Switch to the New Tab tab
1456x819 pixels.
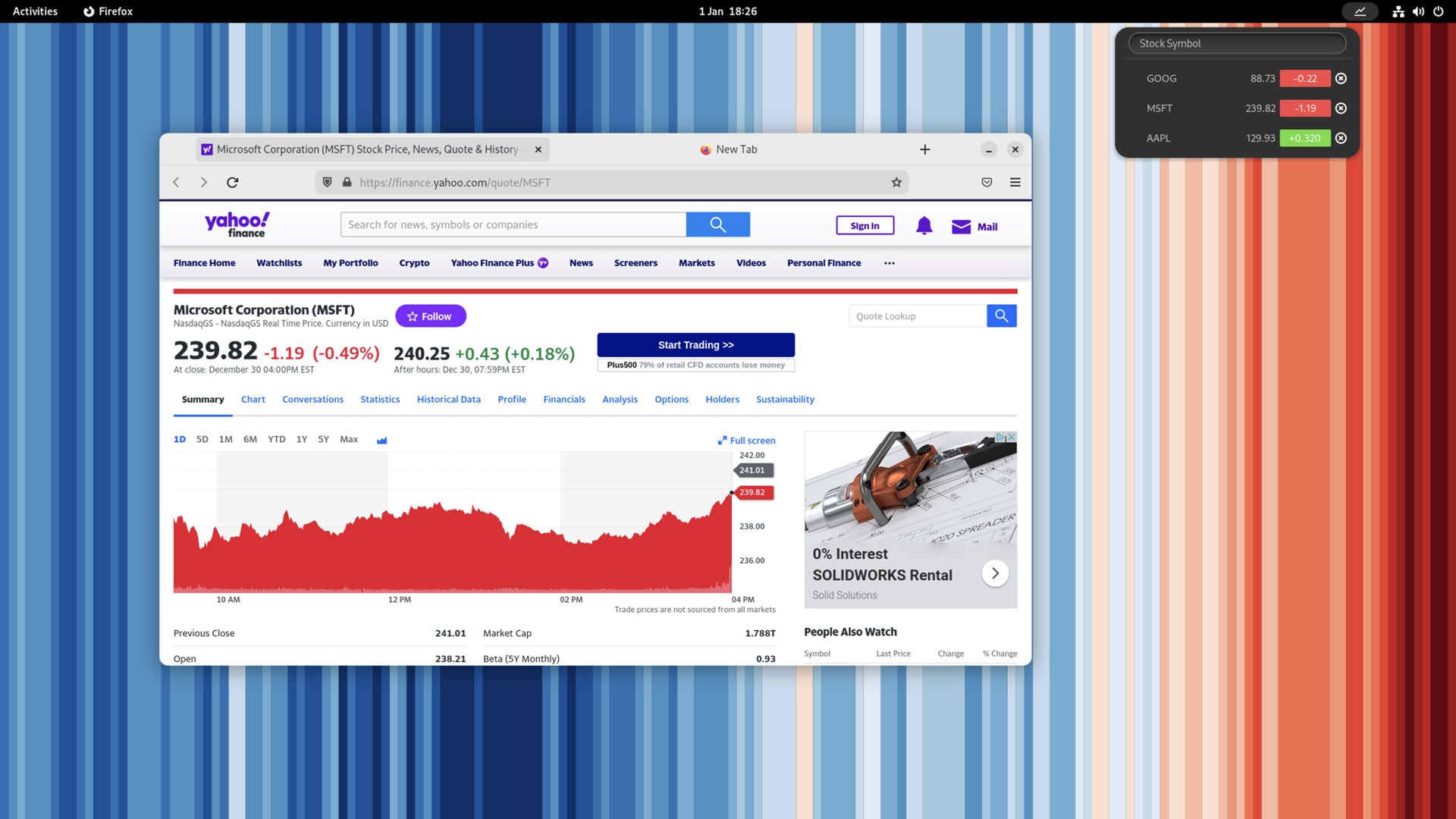(729, 149)
